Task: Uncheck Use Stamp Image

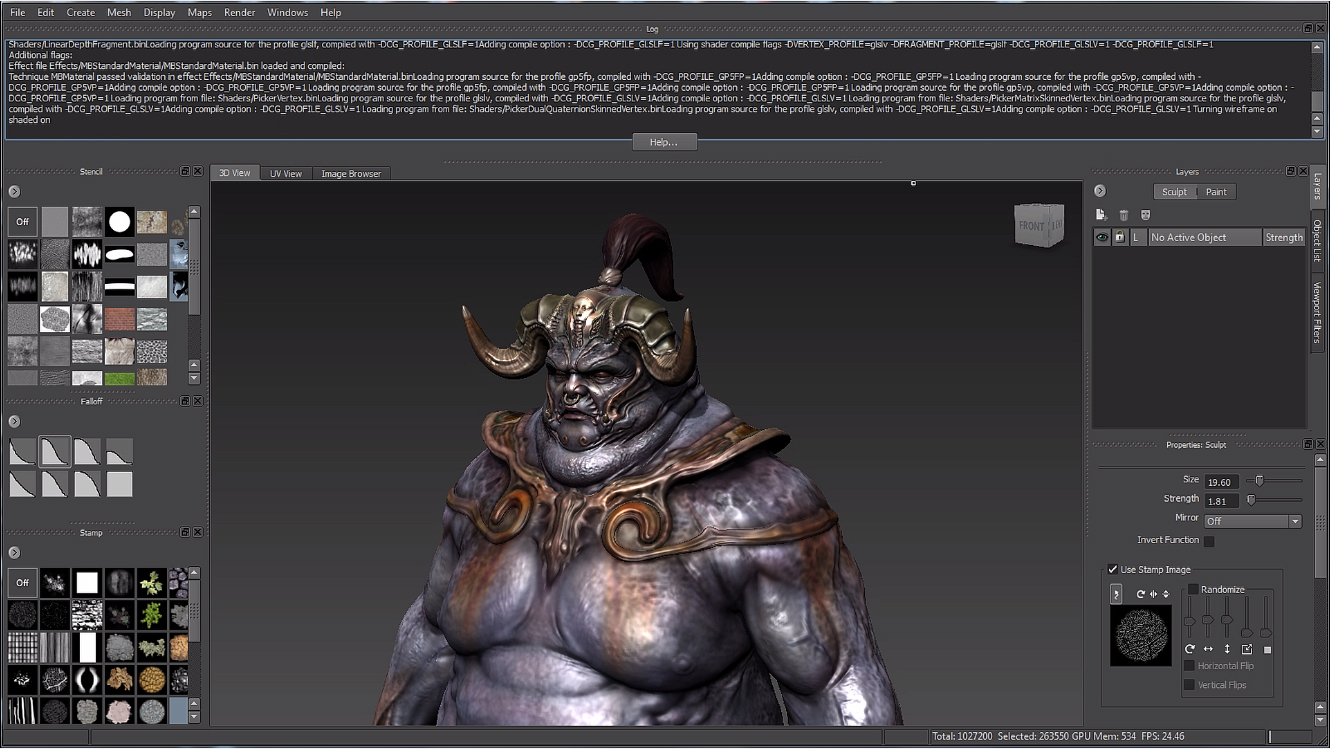Action: (1112, 569)
